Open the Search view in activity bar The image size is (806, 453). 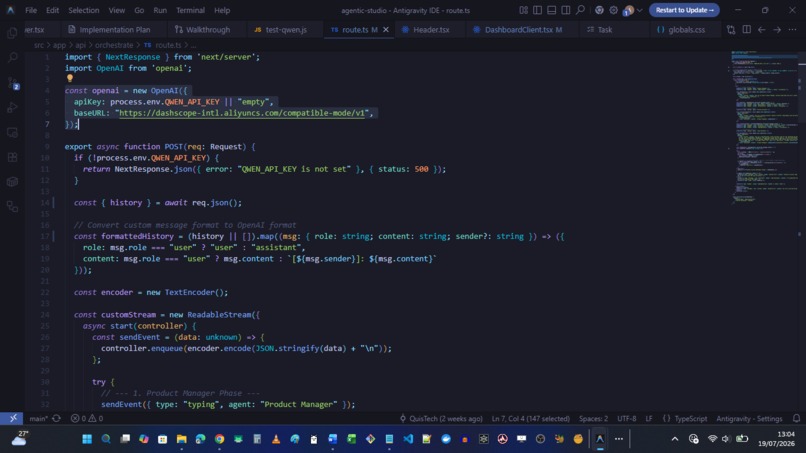pyautogui.click(x=12, y=57)
